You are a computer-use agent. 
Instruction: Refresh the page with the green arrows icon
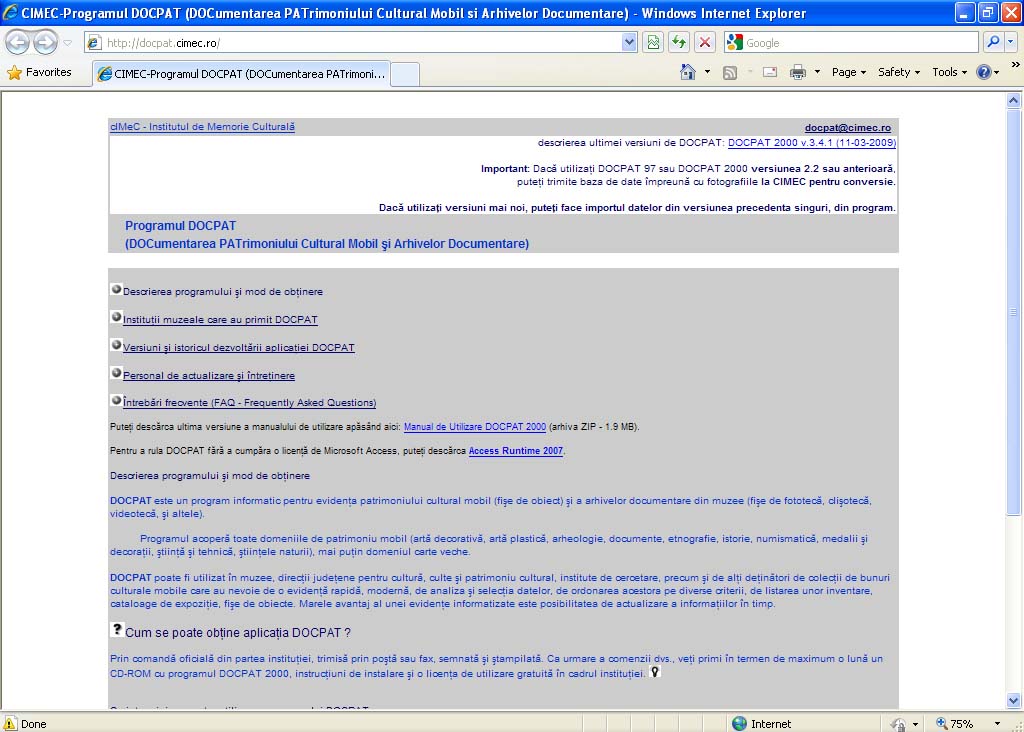coord(679,43)
